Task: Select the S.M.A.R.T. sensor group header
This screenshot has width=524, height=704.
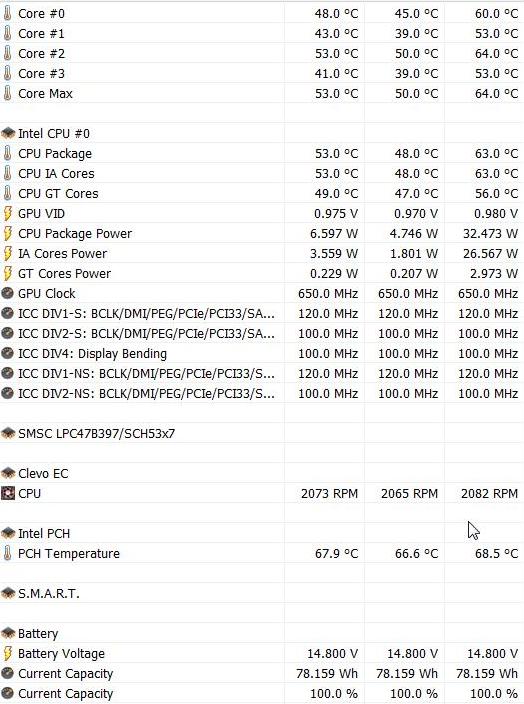Action: [x=262, y=594]
